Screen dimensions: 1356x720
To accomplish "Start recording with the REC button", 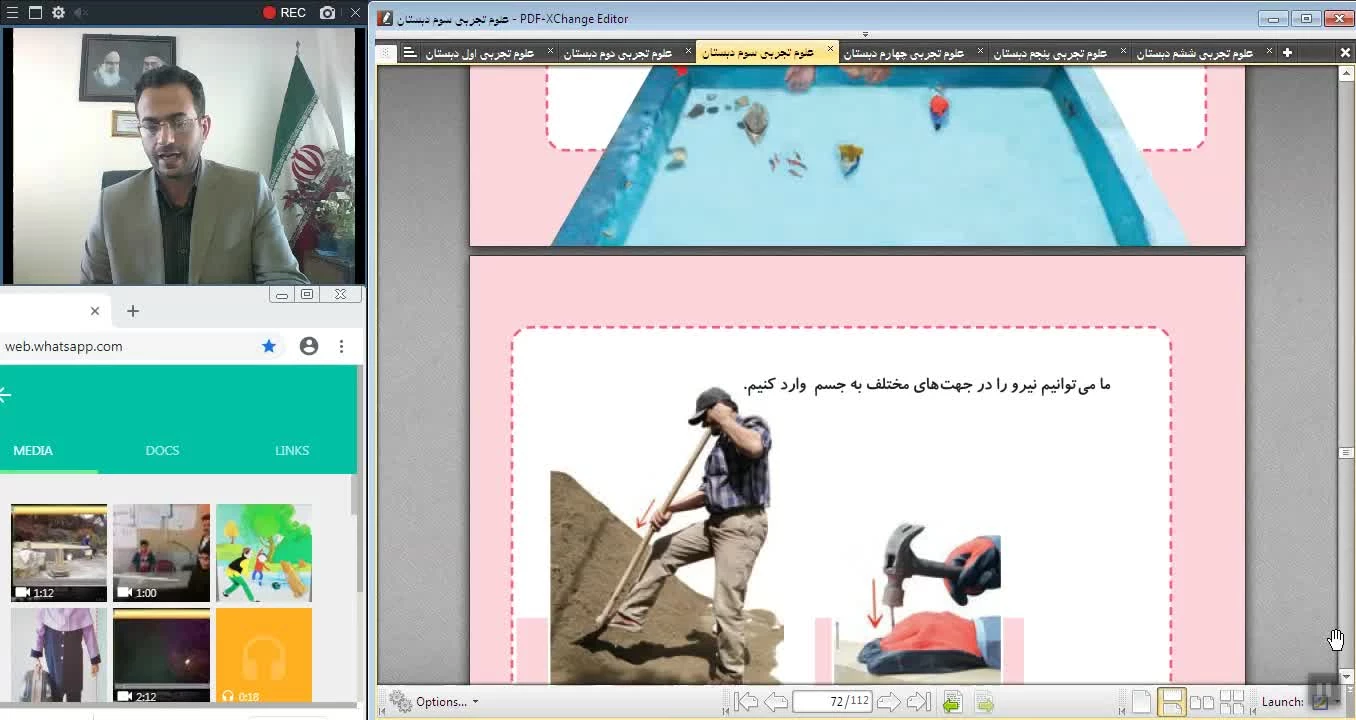I will 284,13.
